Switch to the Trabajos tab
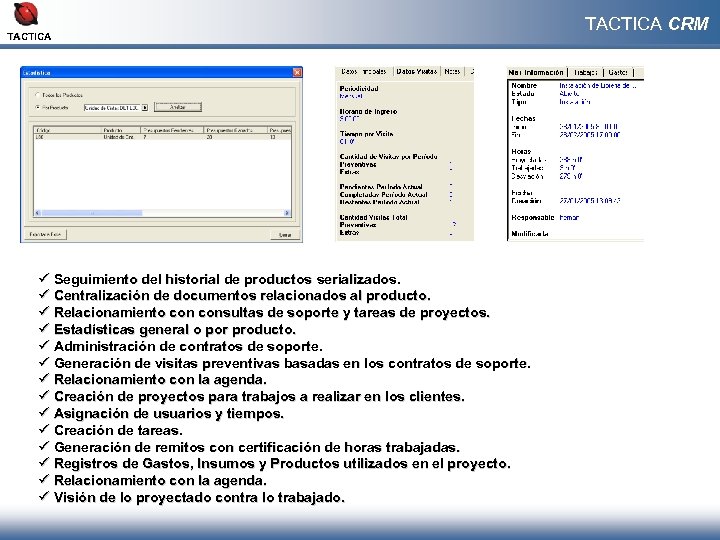The image size is (720, 540). coord(585,73)
